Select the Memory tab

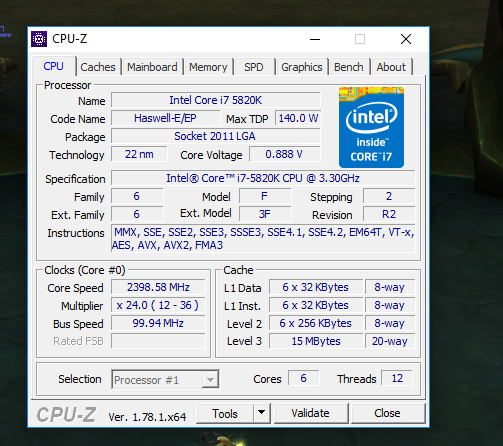point(208,67)
